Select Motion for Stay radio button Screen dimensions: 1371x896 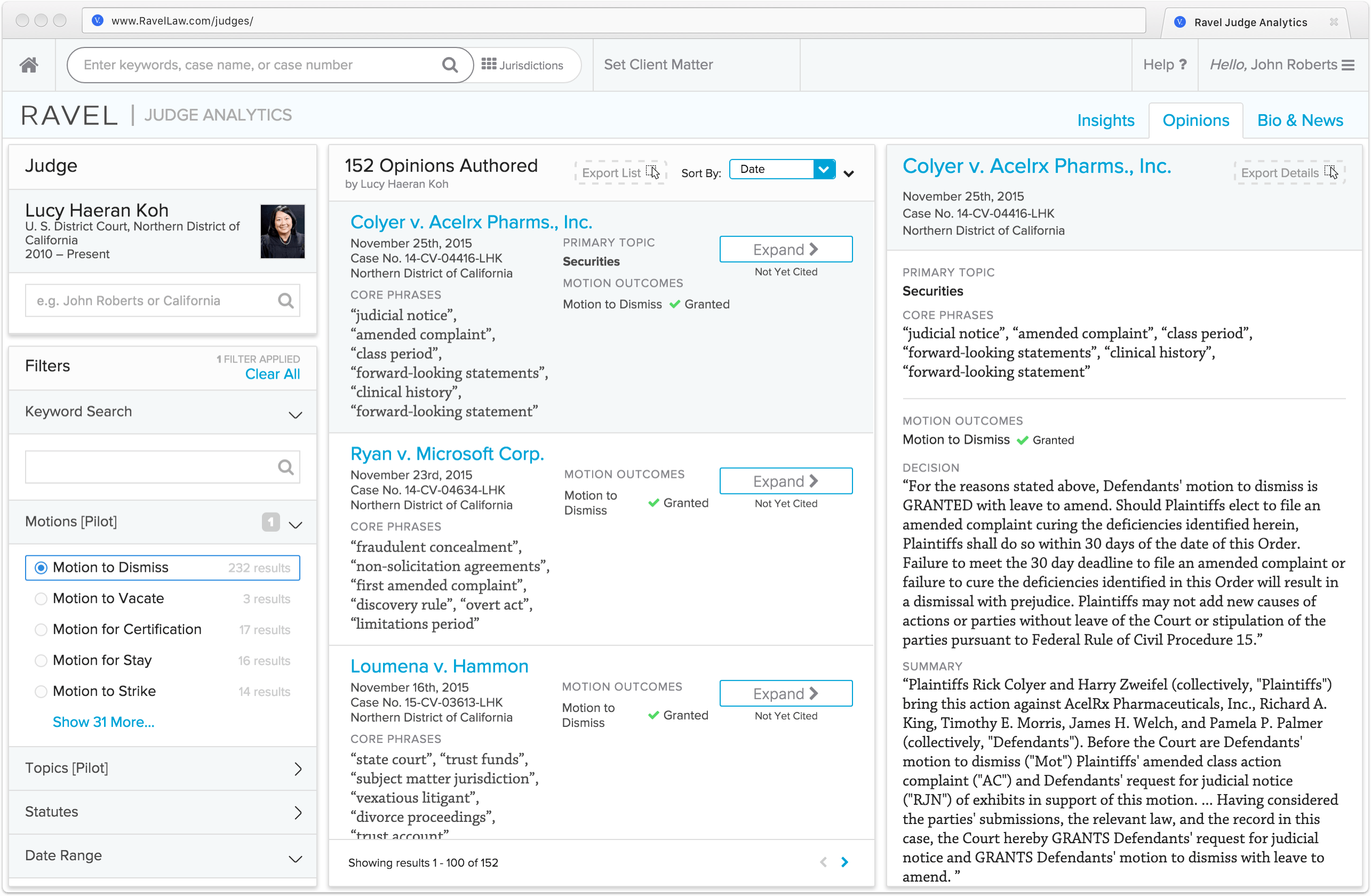[x=41, y=660]
